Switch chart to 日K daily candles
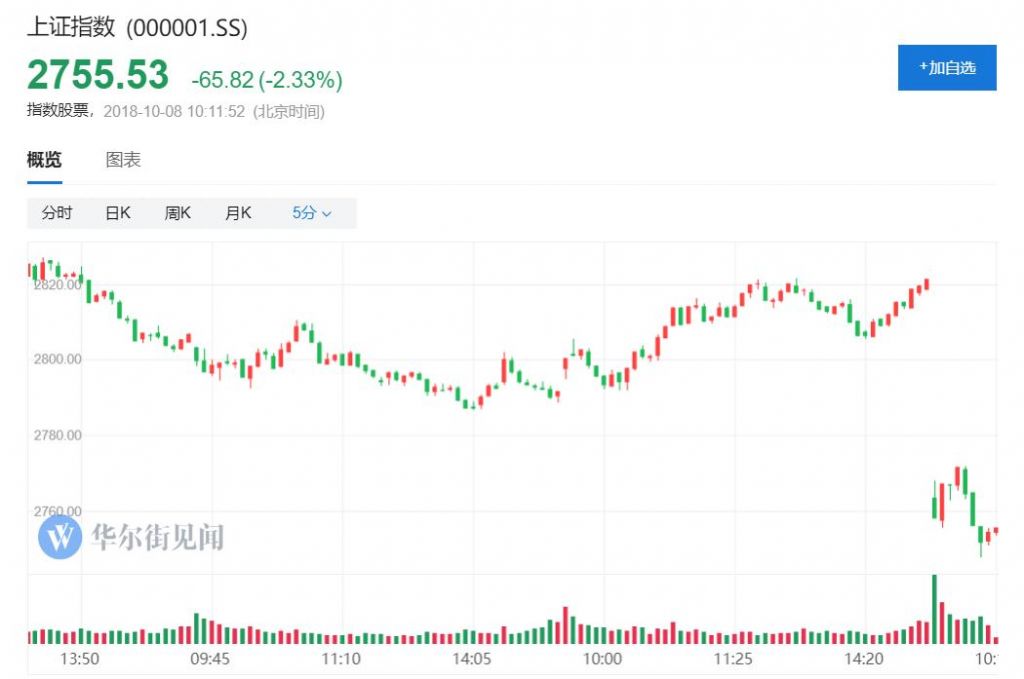The width and height of the screenshot is (1024, 679). click(x=118, y=213)
